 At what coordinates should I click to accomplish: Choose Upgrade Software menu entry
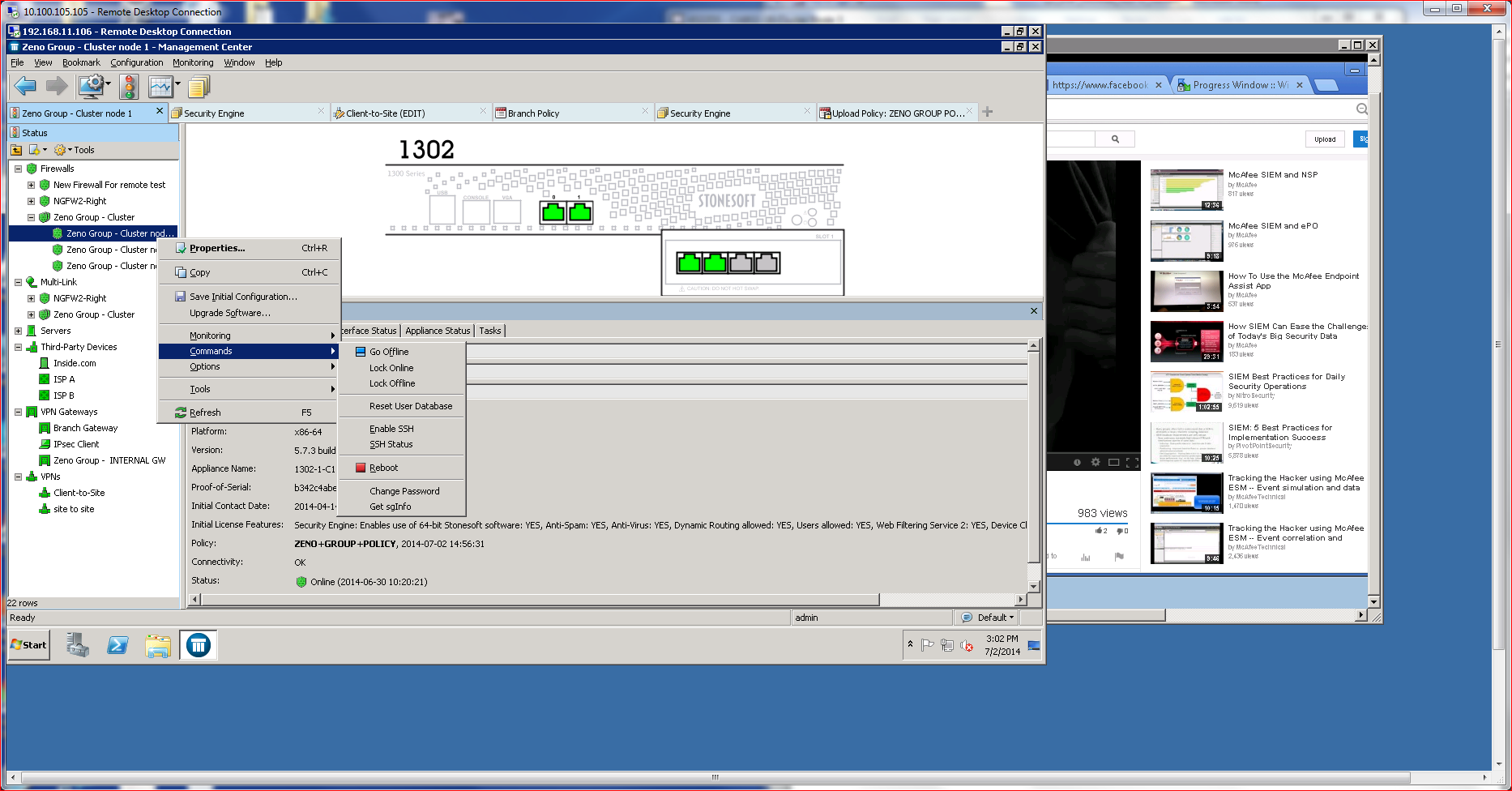[250, 313]
